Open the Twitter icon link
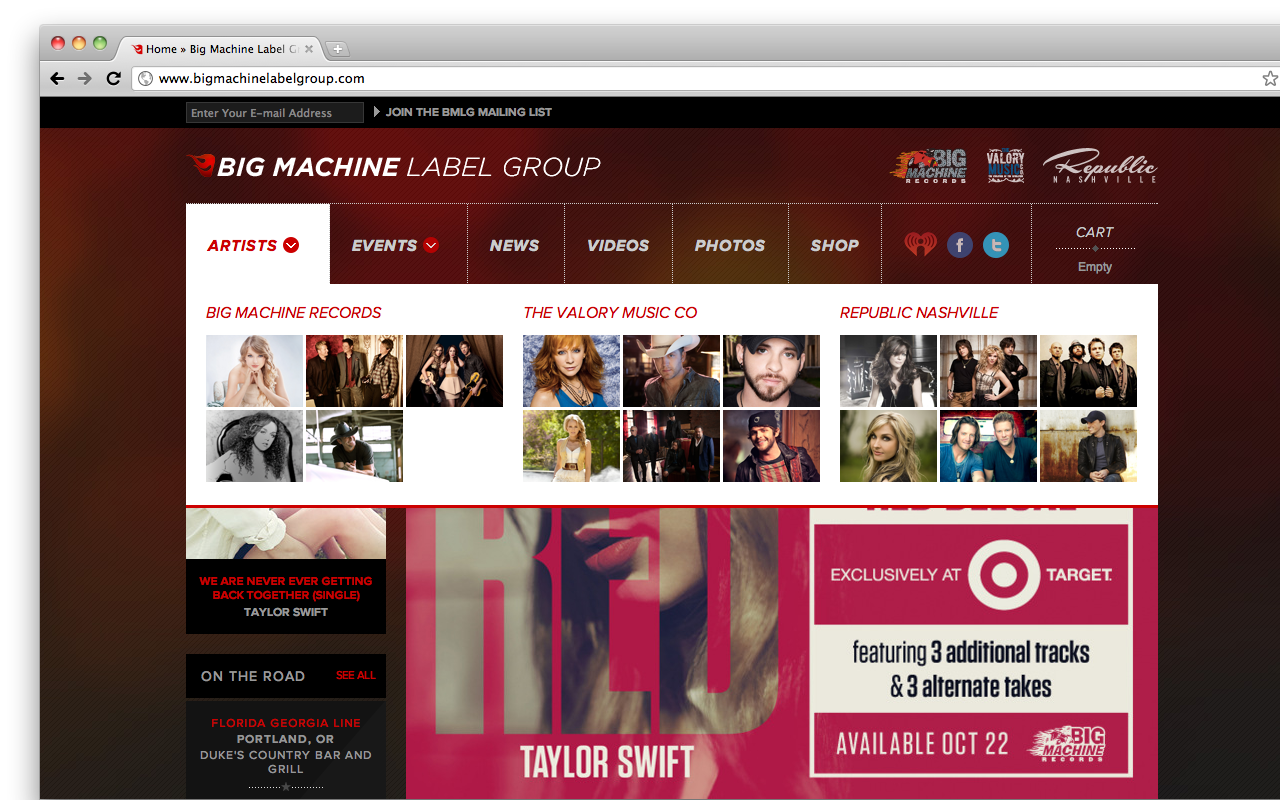This screenshot has height=800, width=1280. pos(996,245)
